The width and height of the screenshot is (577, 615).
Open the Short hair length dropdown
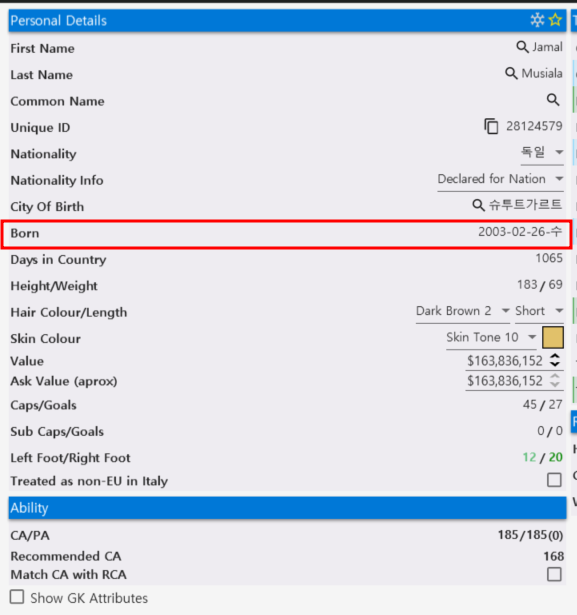tap(539, 311)
